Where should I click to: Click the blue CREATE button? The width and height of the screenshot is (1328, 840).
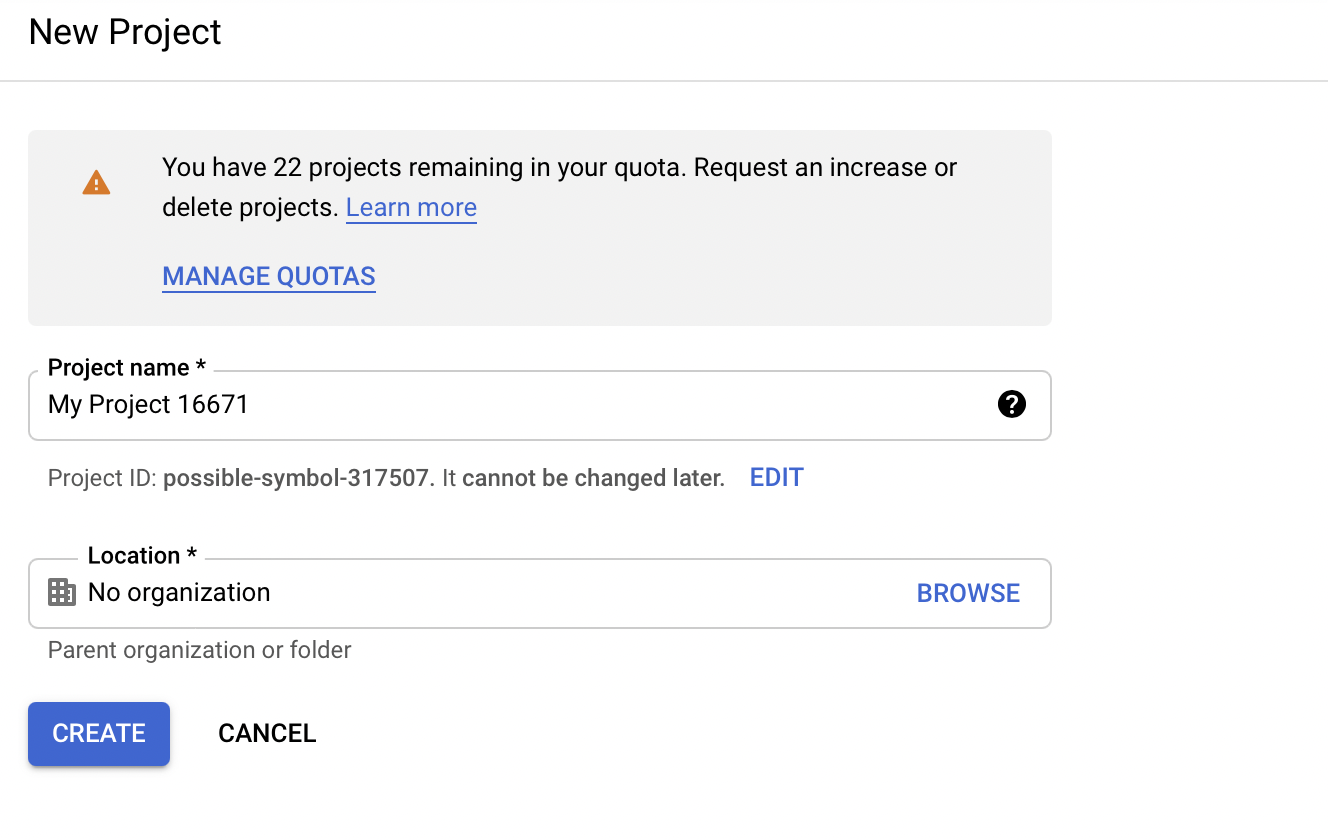click(x=99, y=733)
